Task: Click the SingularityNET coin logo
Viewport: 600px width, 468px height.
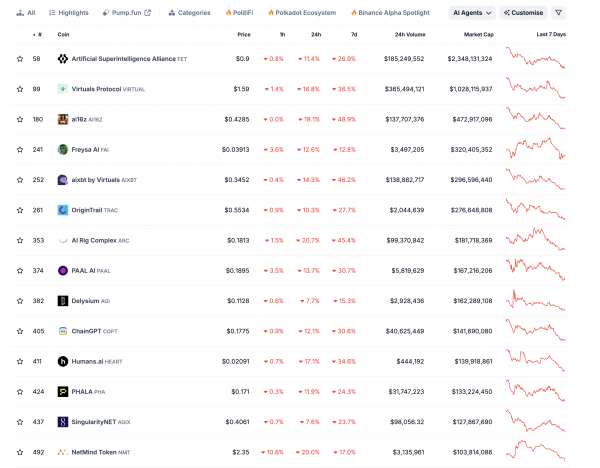Action: (x=63, y=422)
